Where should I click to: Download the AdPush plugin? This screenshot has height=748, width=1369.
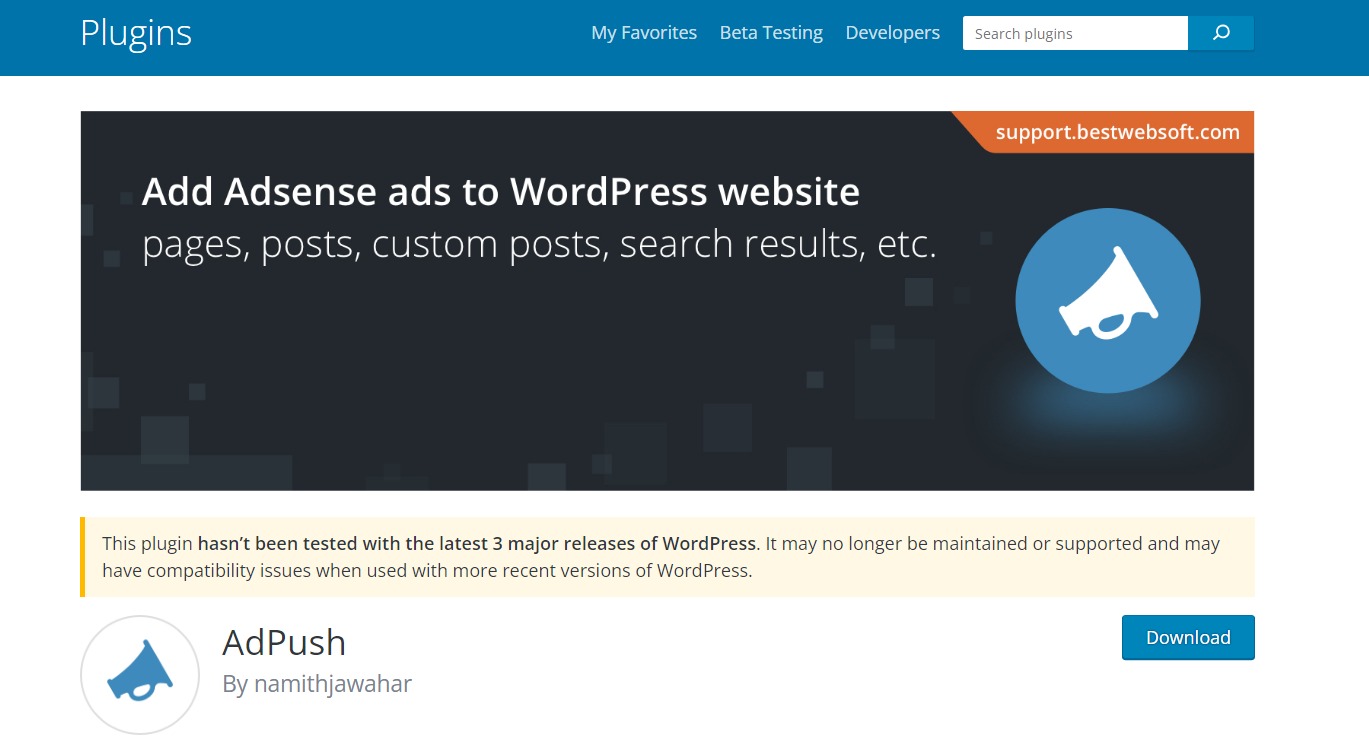[1188, 638]
